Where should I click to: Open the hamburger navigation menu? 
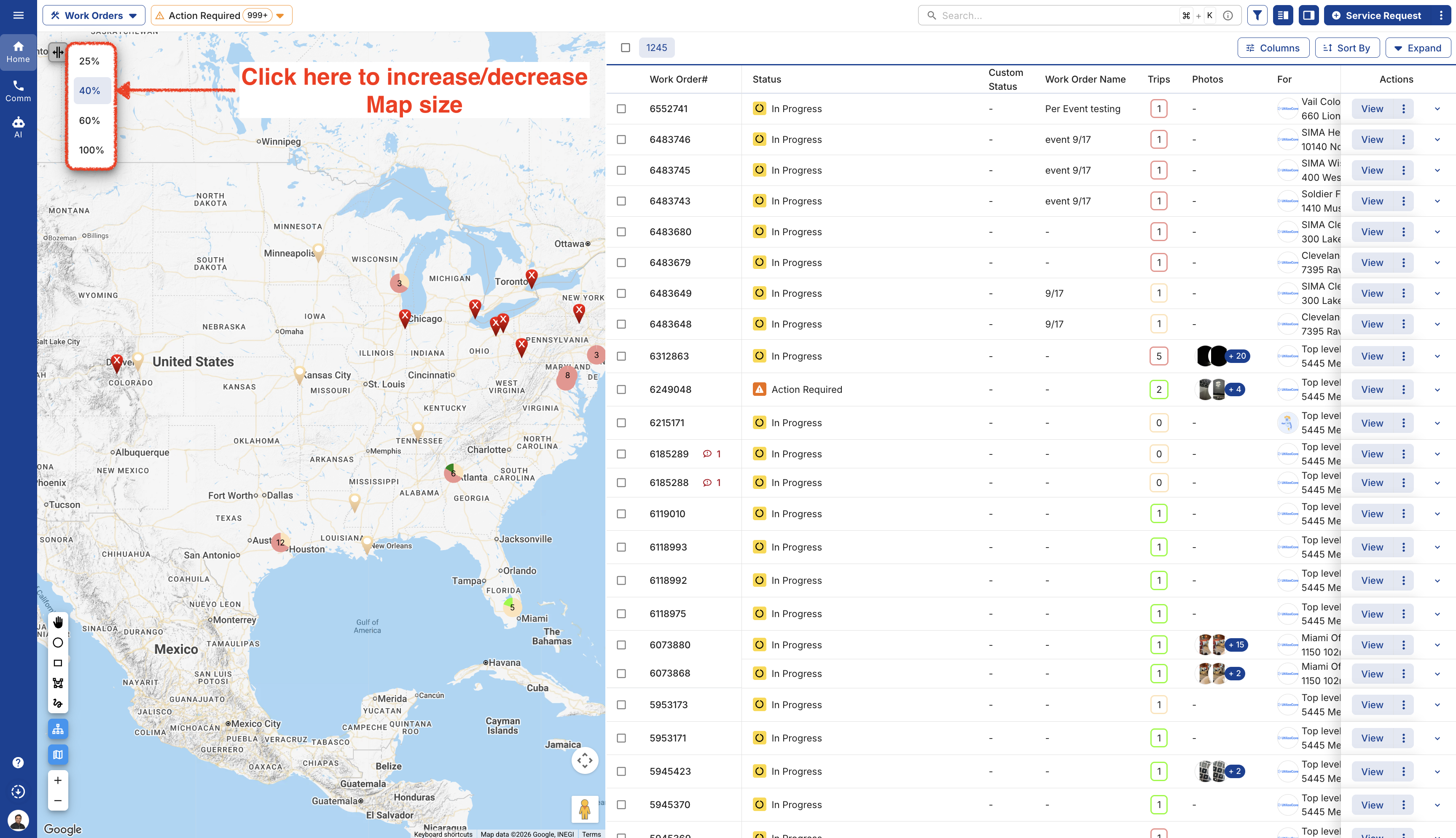pos(19,16)
